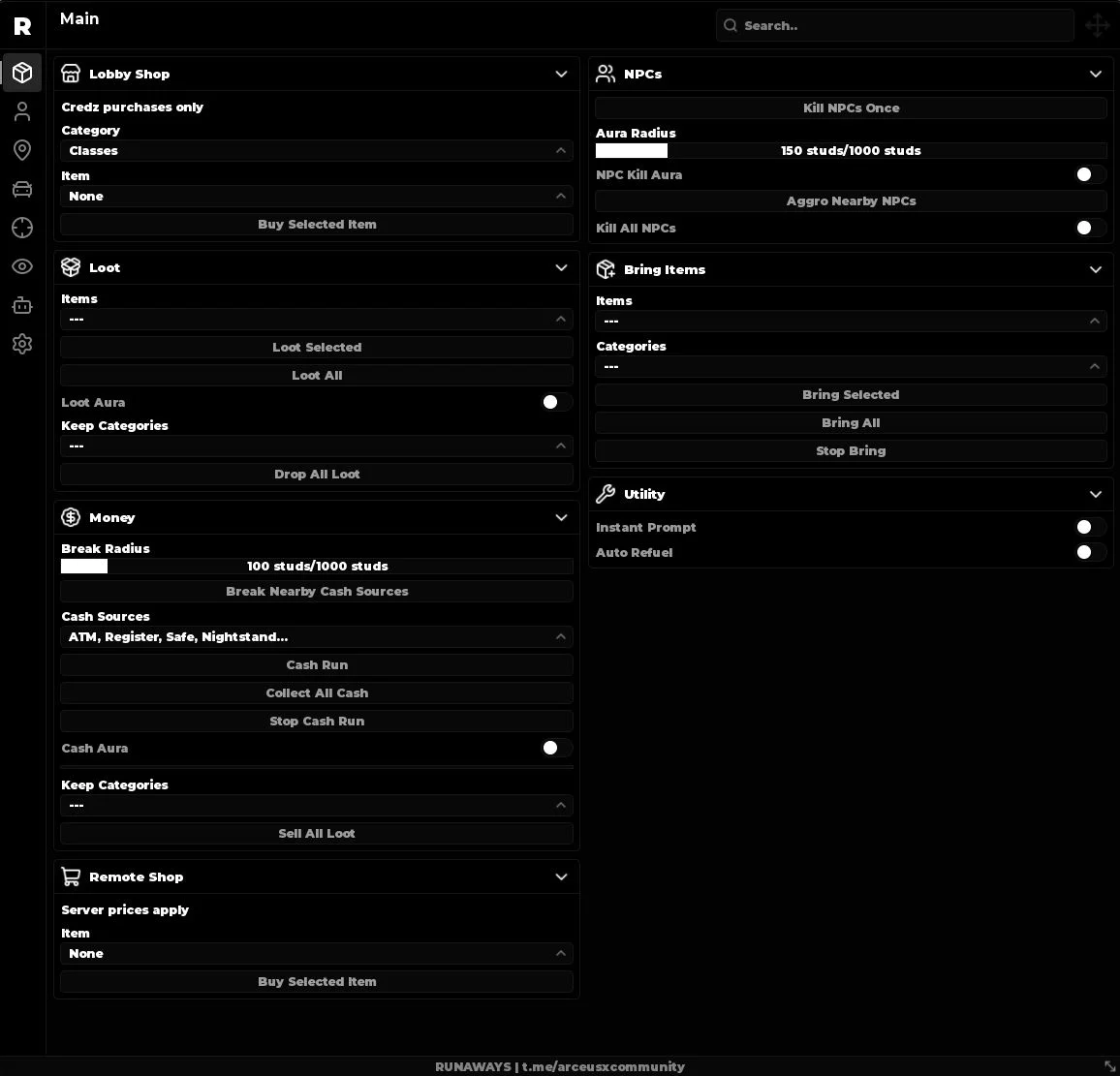
Task: Focus the Search input field
Action: 895,26
